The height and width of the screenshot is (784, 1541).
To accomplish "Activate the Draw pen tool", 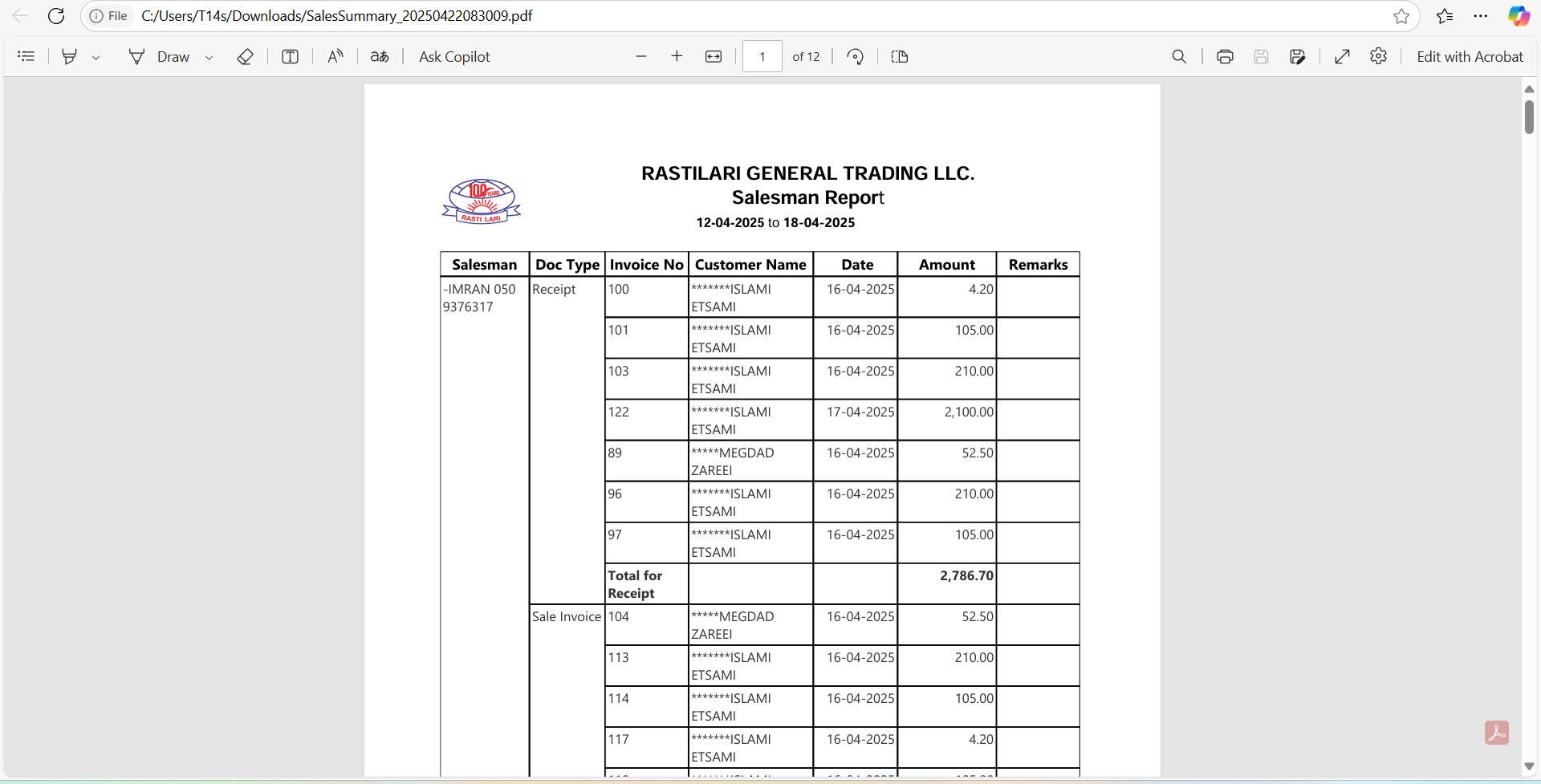I will pyautogui.click(x=159, y=56).
